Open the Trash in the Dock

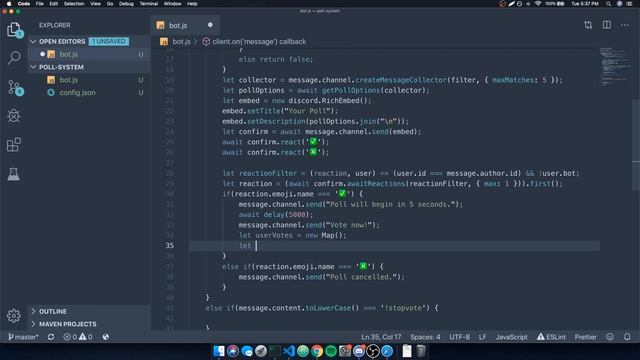click(x=421, y=351)
